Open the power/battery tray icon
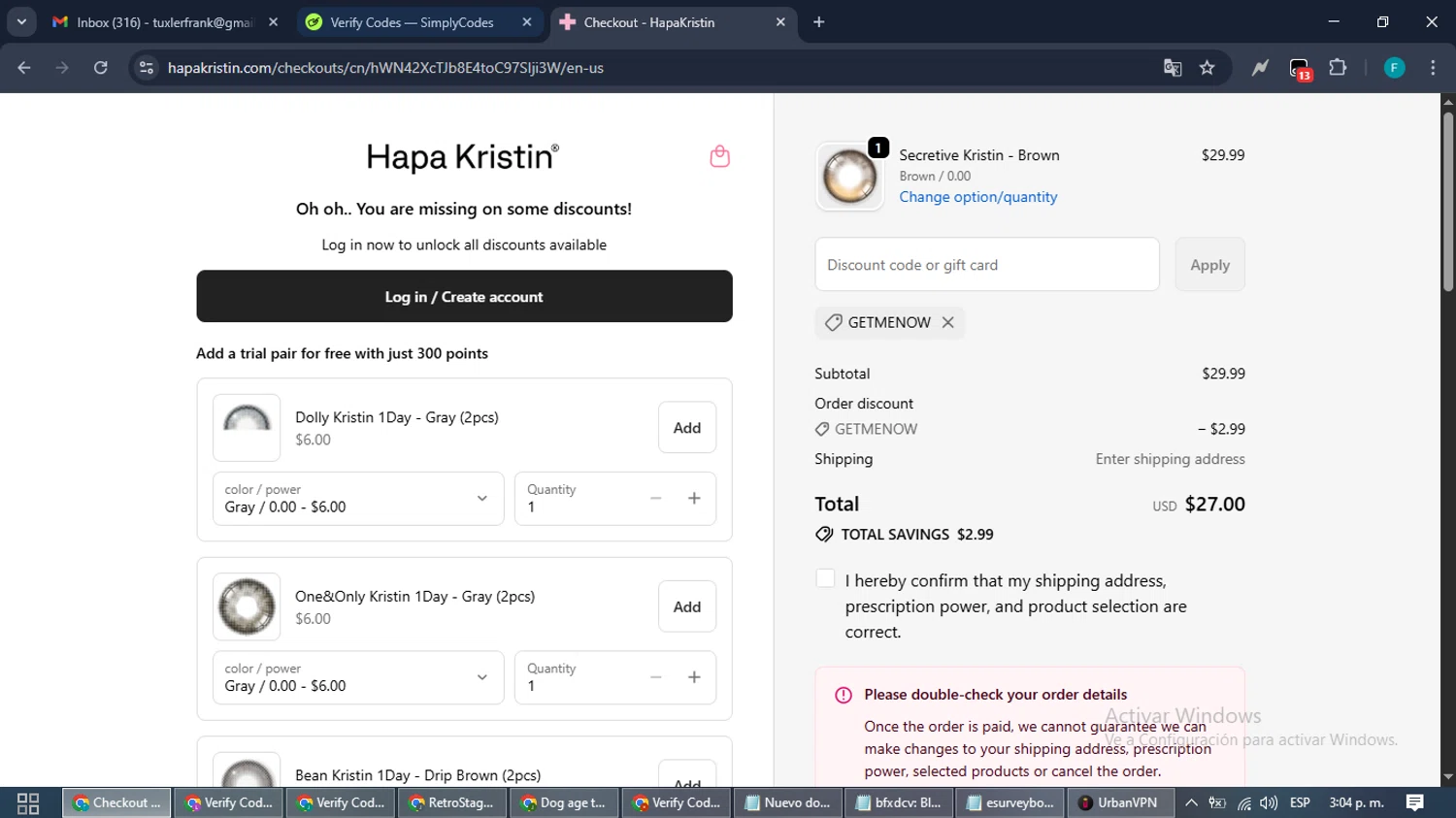Screen dimensions: 1456x818 [1217, 803]
